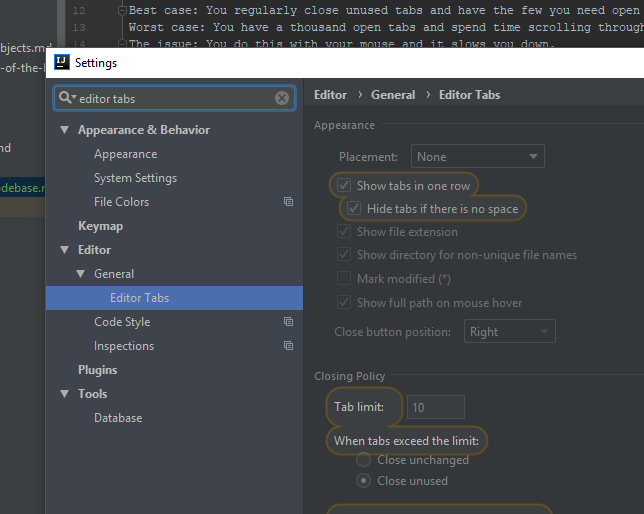Click the Tab limit input field
644x514 pixels.
(x=436, y=407)
